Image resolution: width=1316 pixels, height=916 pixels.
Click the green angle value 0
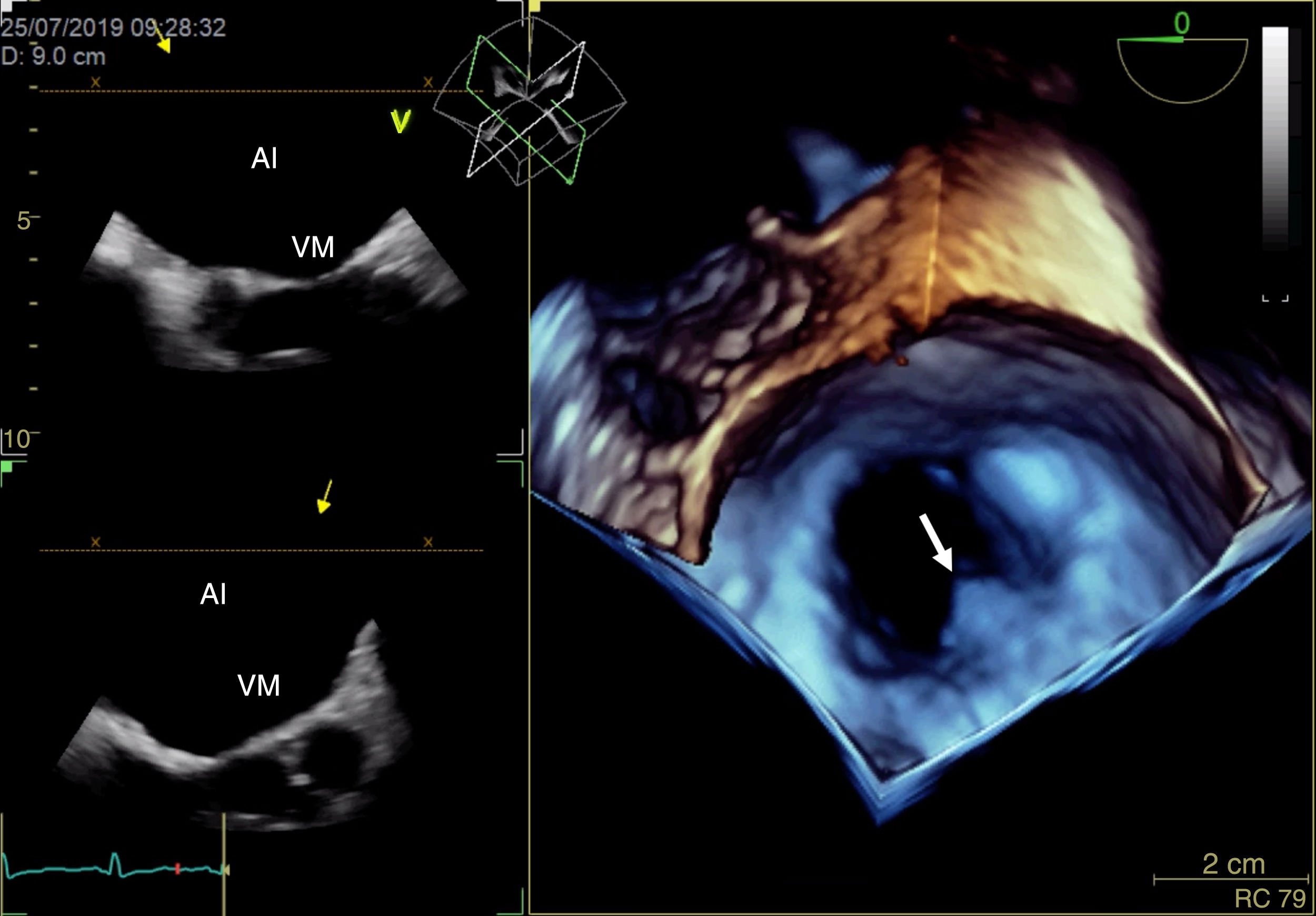coord(1181,24)
